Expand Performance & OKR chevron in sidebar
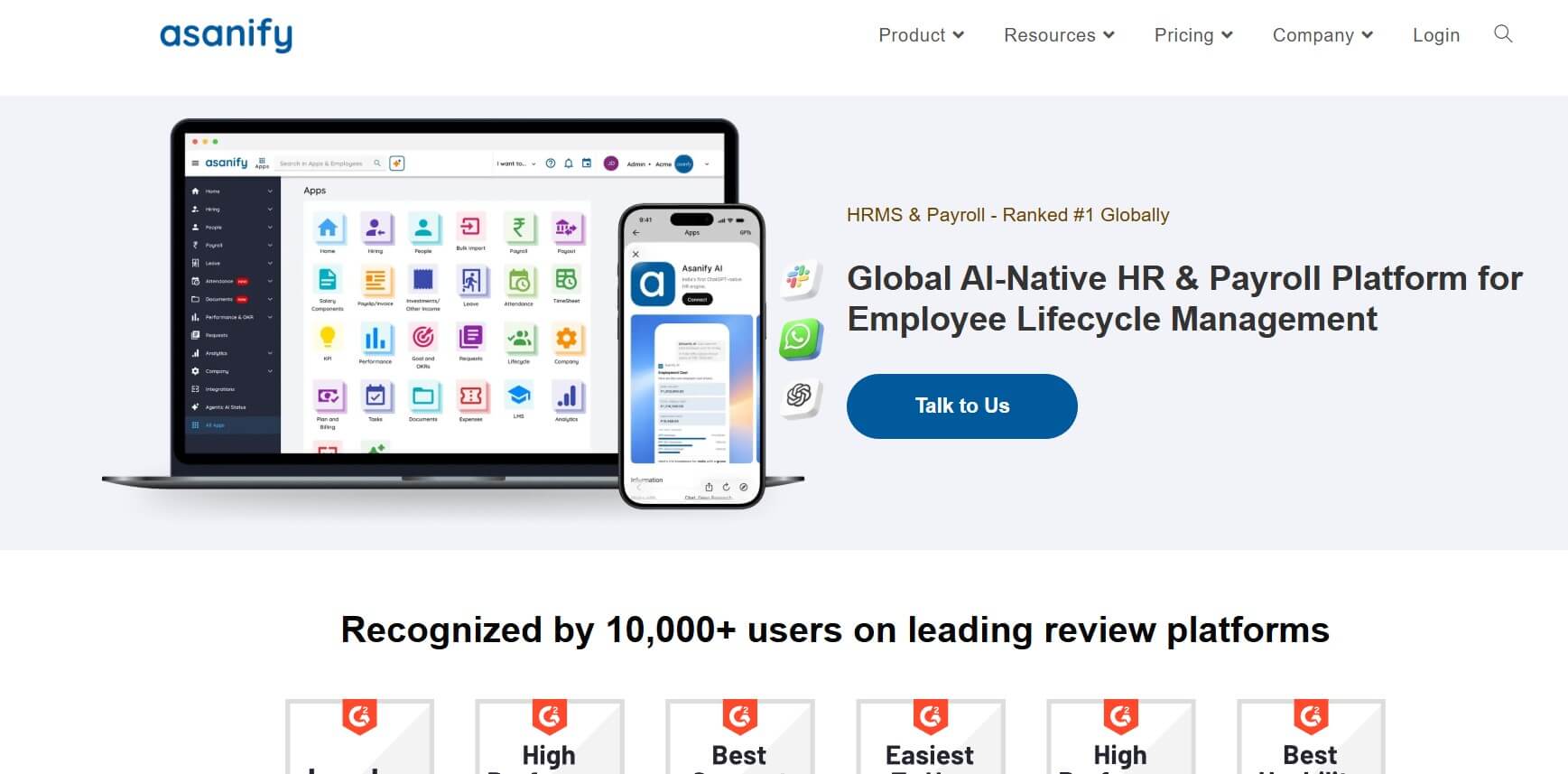Screen dimensions: 1568x774 point(270,317)
